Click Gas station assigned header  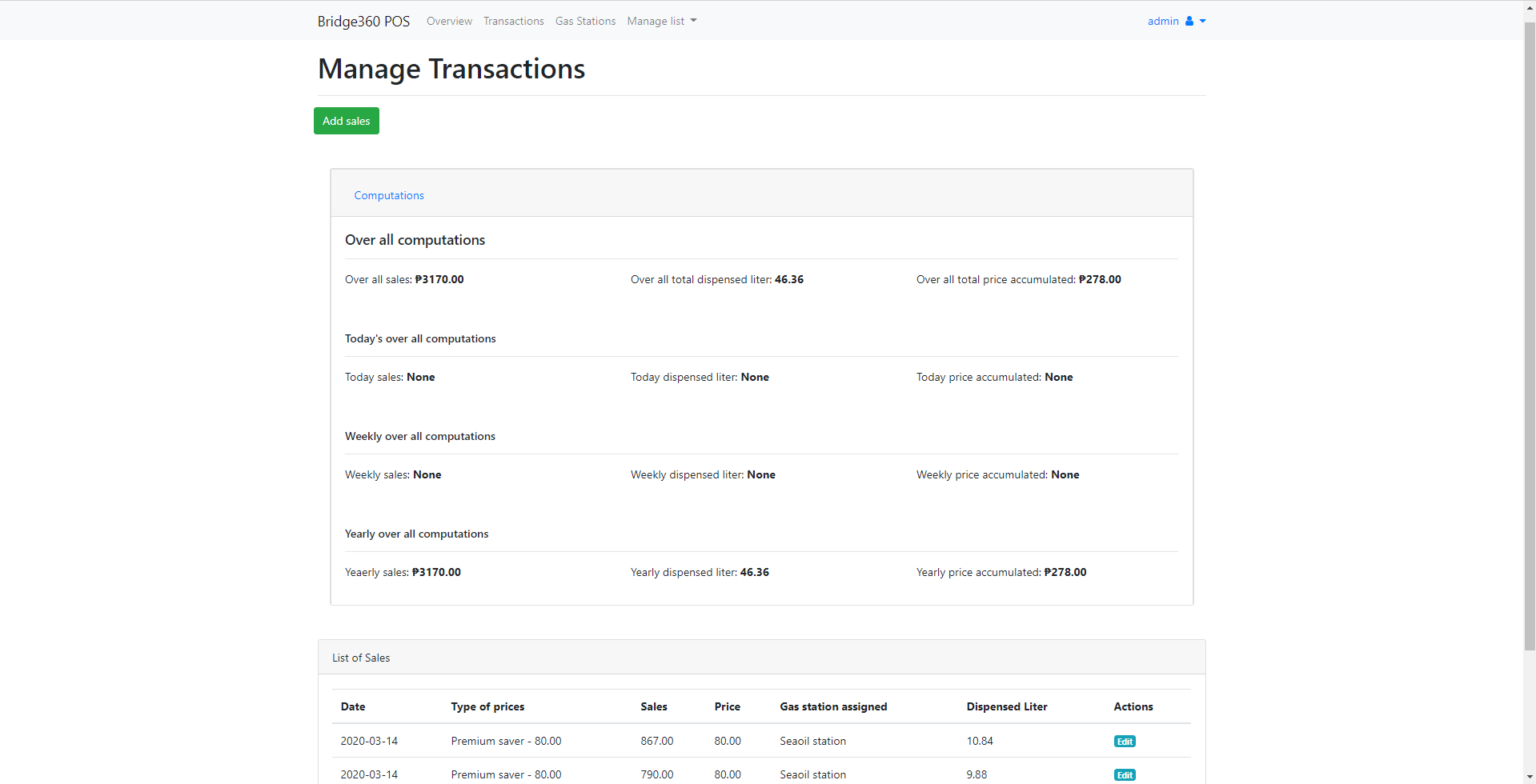click(x=833, y=706)
